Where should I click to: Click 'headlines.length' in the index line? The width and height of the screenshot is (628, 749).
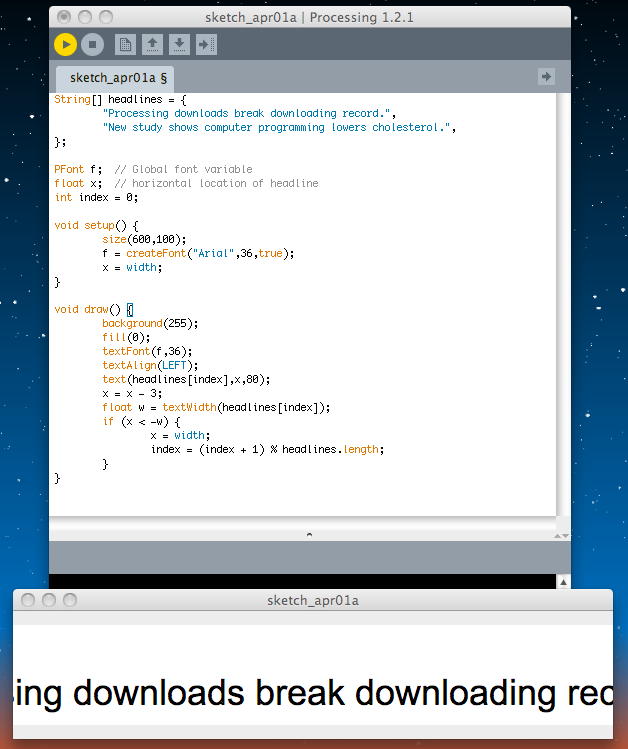pos(330,449)
